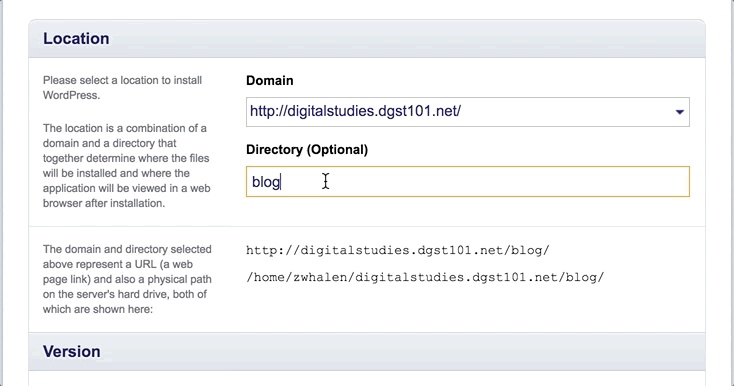Screen dimensions: 734x386
Task: Click into the Directory (Optional) field
Action: [x=468, y=182]
